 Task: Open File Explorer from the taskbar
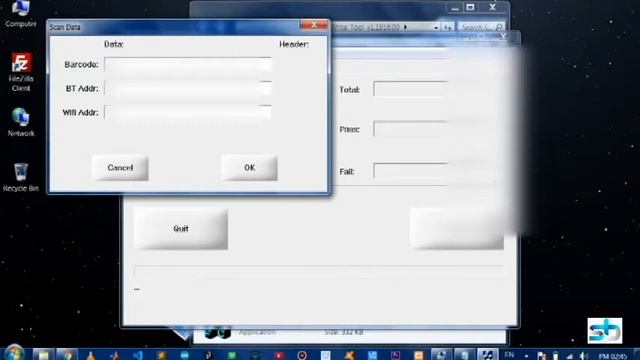click(x=44, y=354)
